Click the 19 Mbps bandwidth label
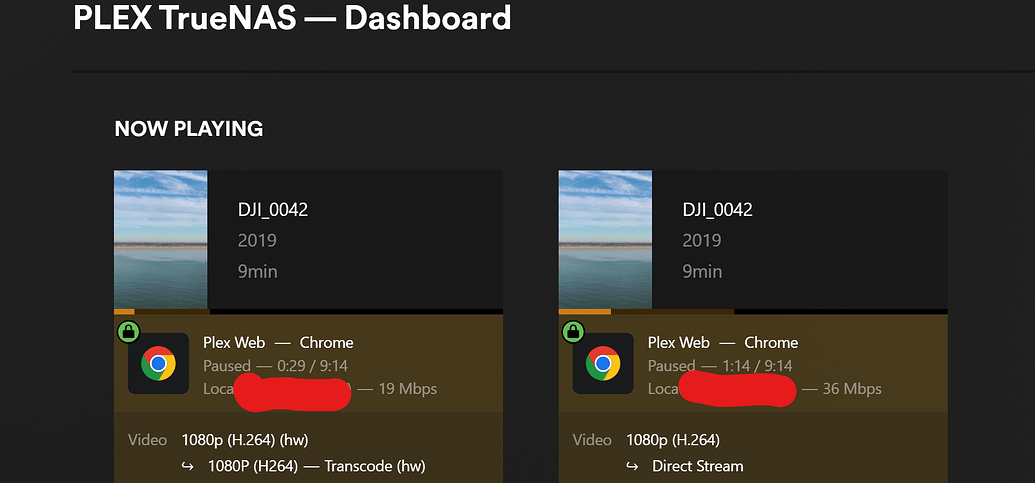The image size is (1035, 483). pyautogui.click(x=407, y=389)
